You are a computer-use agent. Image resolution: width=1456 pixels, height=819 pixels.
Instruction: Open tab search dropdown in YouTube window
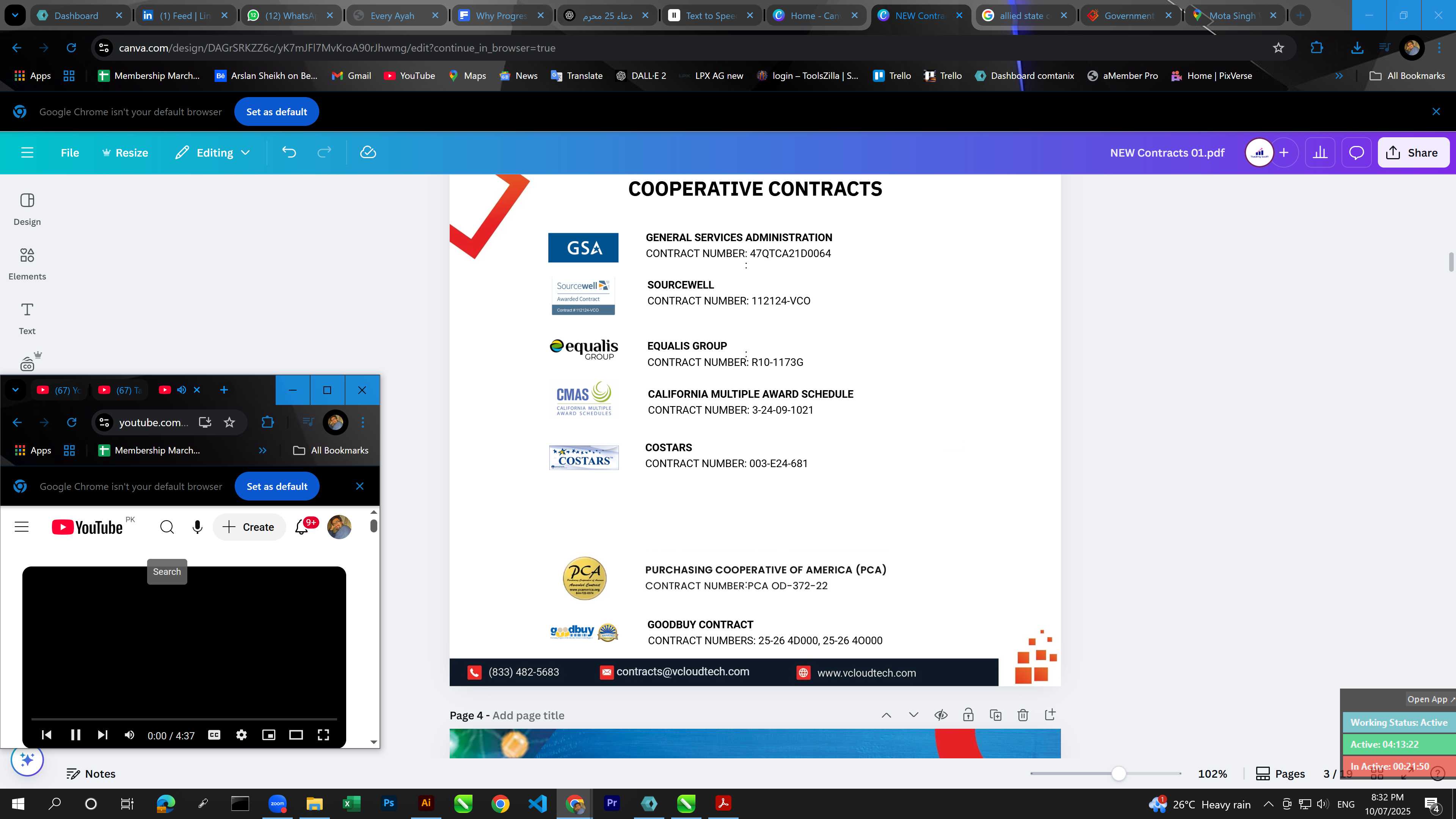click(15, 390)
